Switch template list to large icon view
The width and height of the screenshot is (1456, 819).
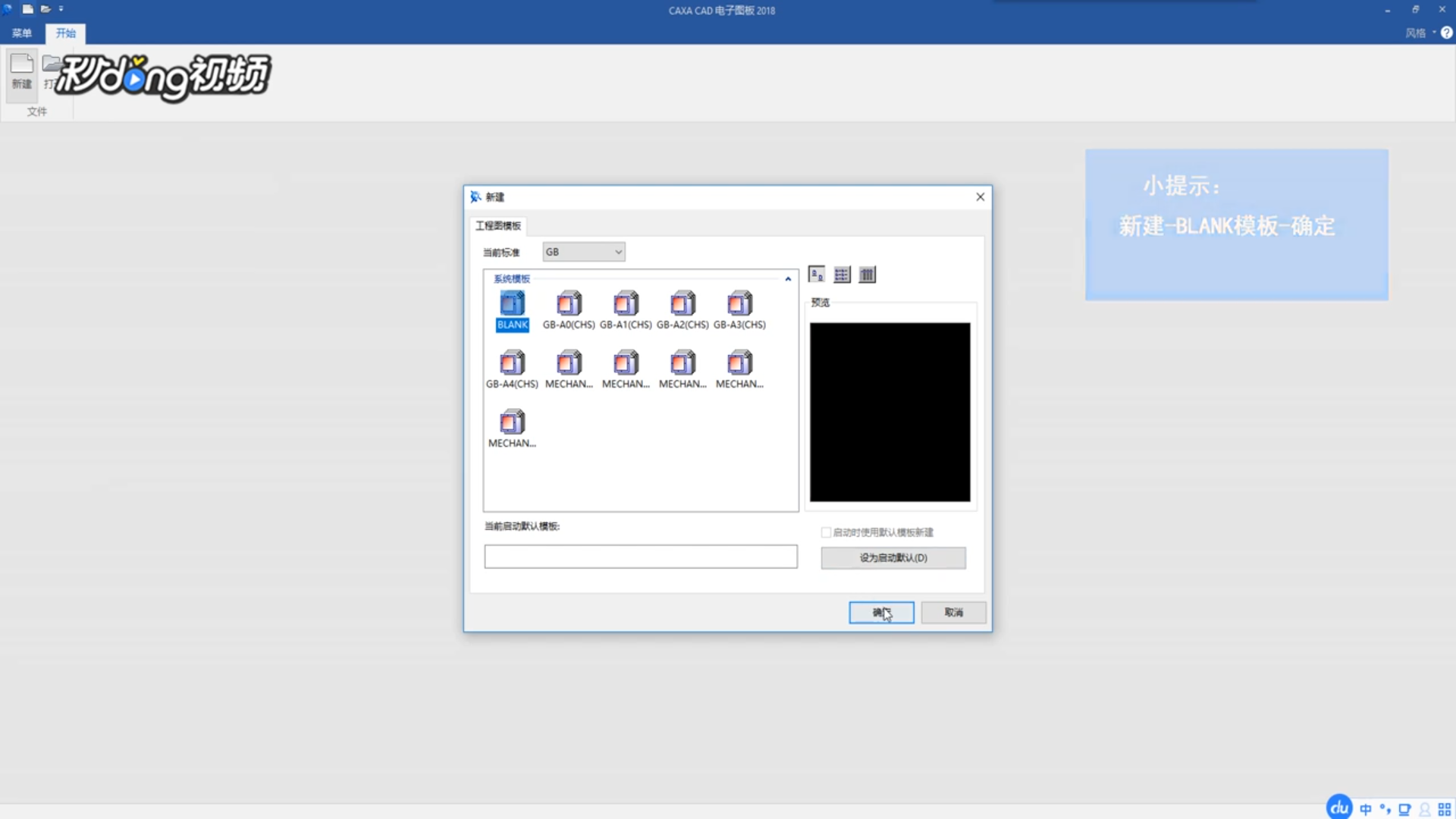[817, 275]
